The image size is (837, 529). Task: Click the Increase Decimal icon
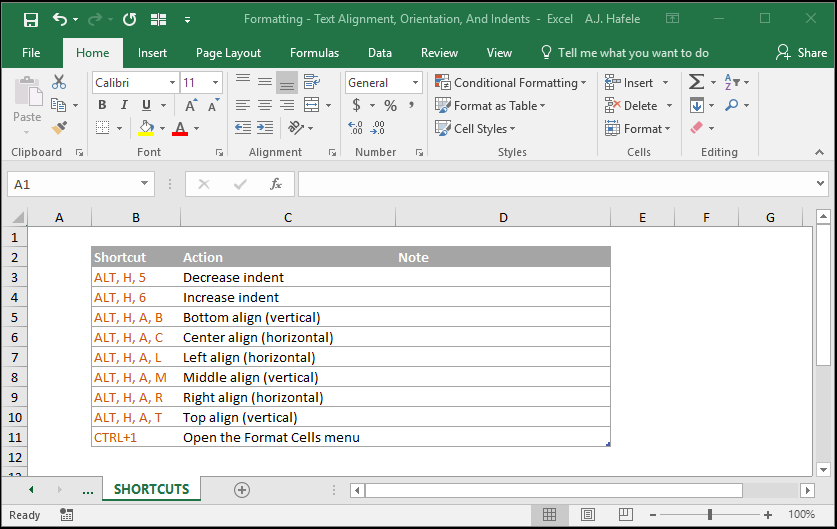pyautogui.click(x=355, y=128)
